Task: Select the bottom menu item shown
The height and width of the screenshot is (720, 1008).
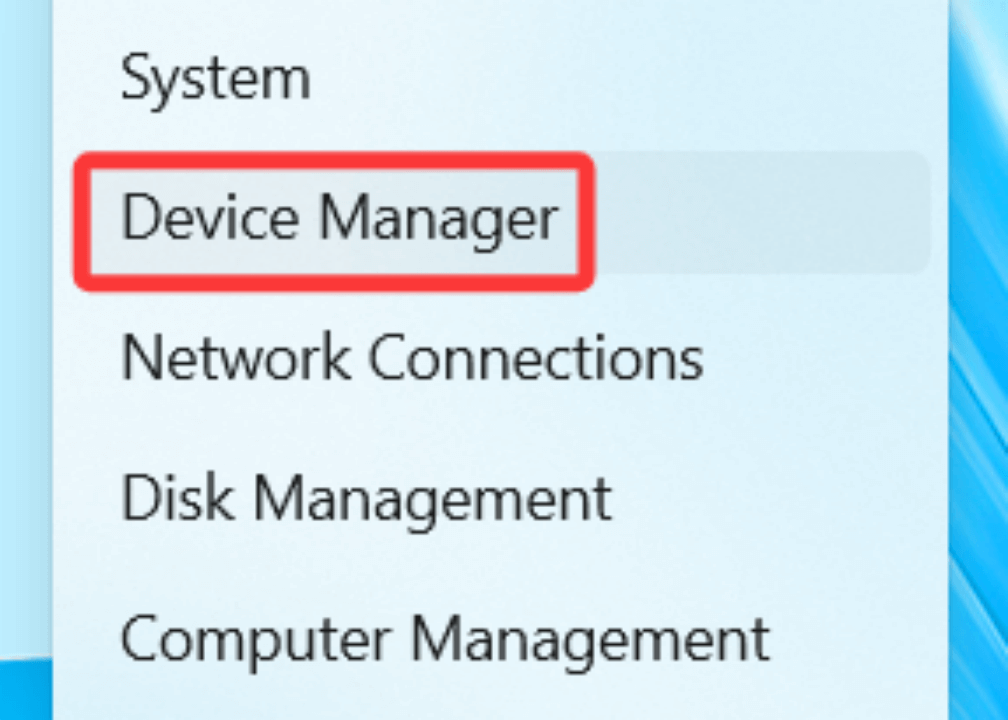Action: click(446, 638)
